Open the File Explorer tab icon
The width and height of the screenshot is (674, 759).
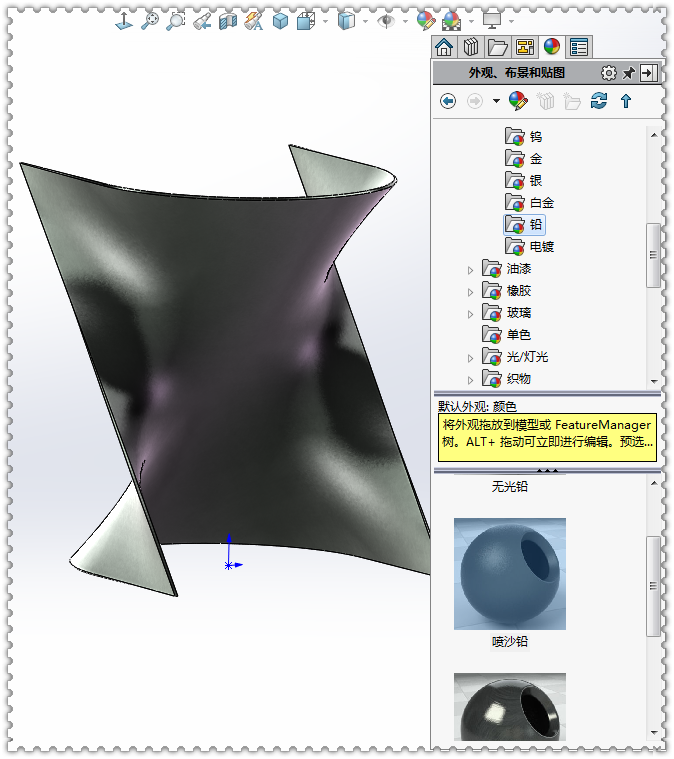pos(497,46)
